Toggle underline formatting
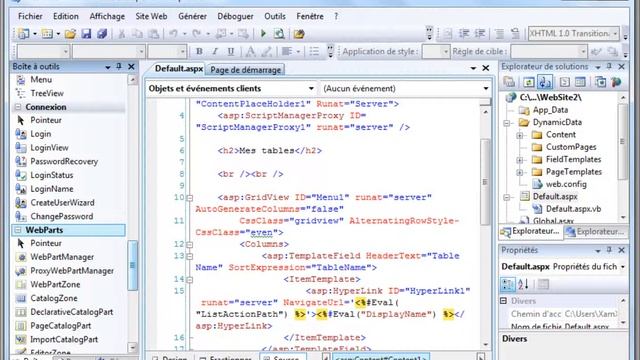This screenshot has width=640, height=360. pyautogui.click(x=231, y=51)
